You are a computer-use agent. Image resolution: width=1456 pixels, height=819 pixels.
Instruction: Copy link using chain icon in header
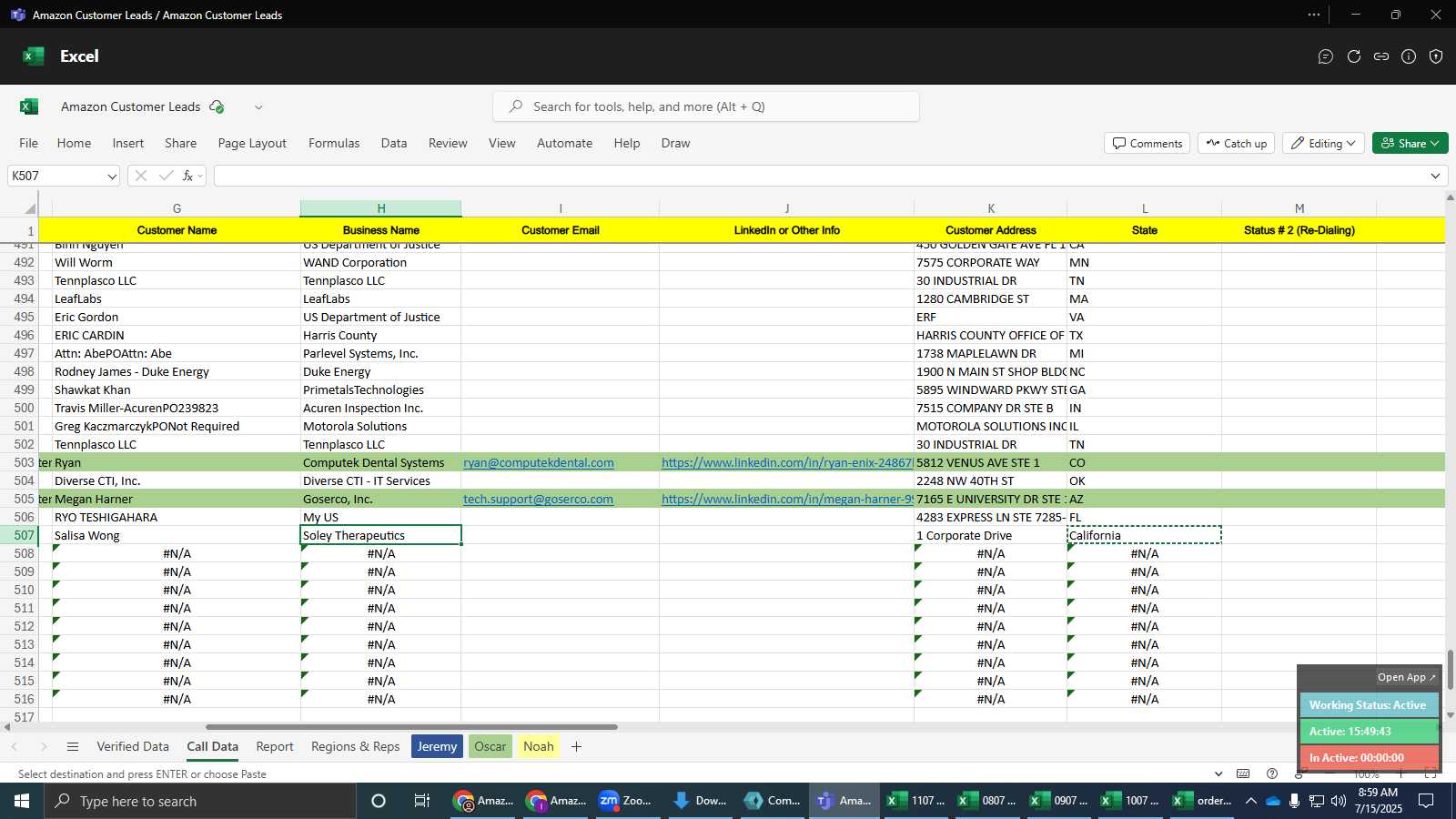[x=1381, y=56]
